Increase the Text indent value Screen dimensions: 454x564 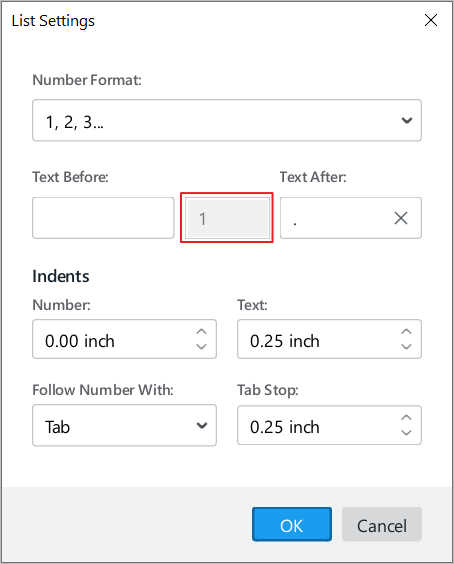pos(406,332)
